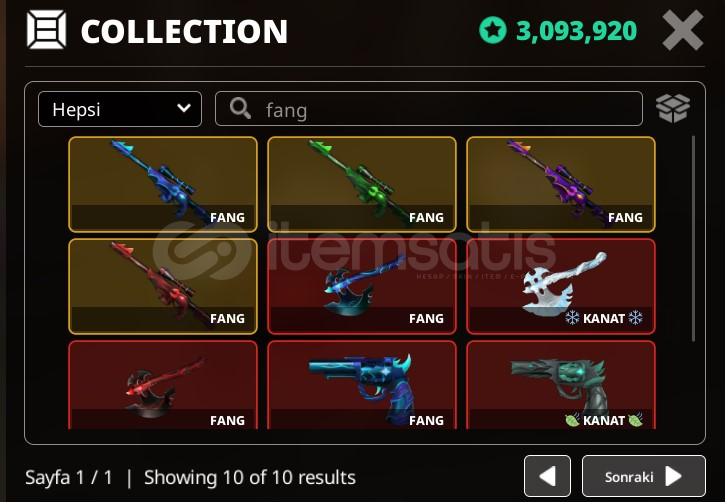Click the search field containing fang
Screen dimensions: 725x502
click(x=429, y=109)
